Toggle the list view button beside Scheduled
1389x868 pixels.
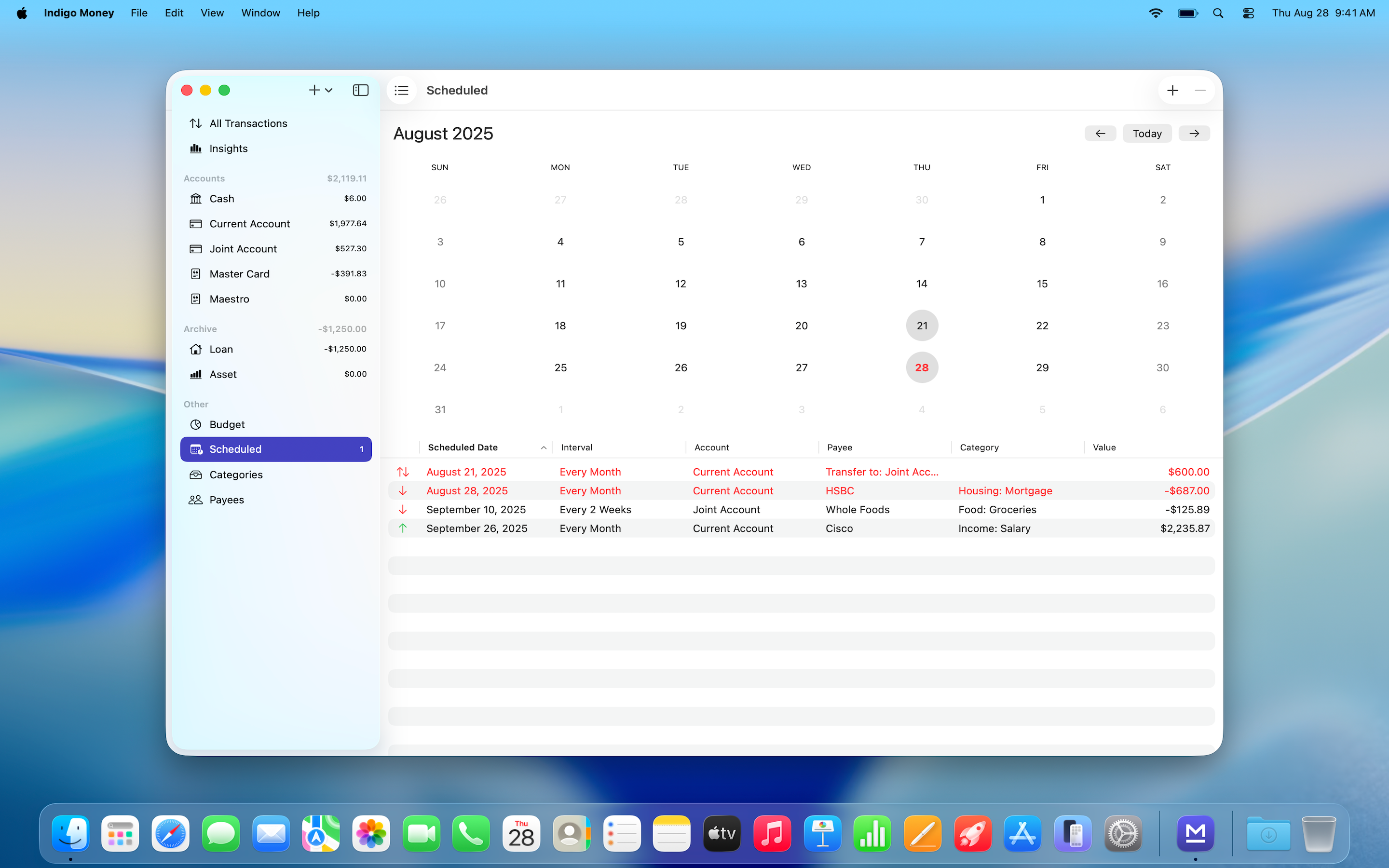pos(401,90)
